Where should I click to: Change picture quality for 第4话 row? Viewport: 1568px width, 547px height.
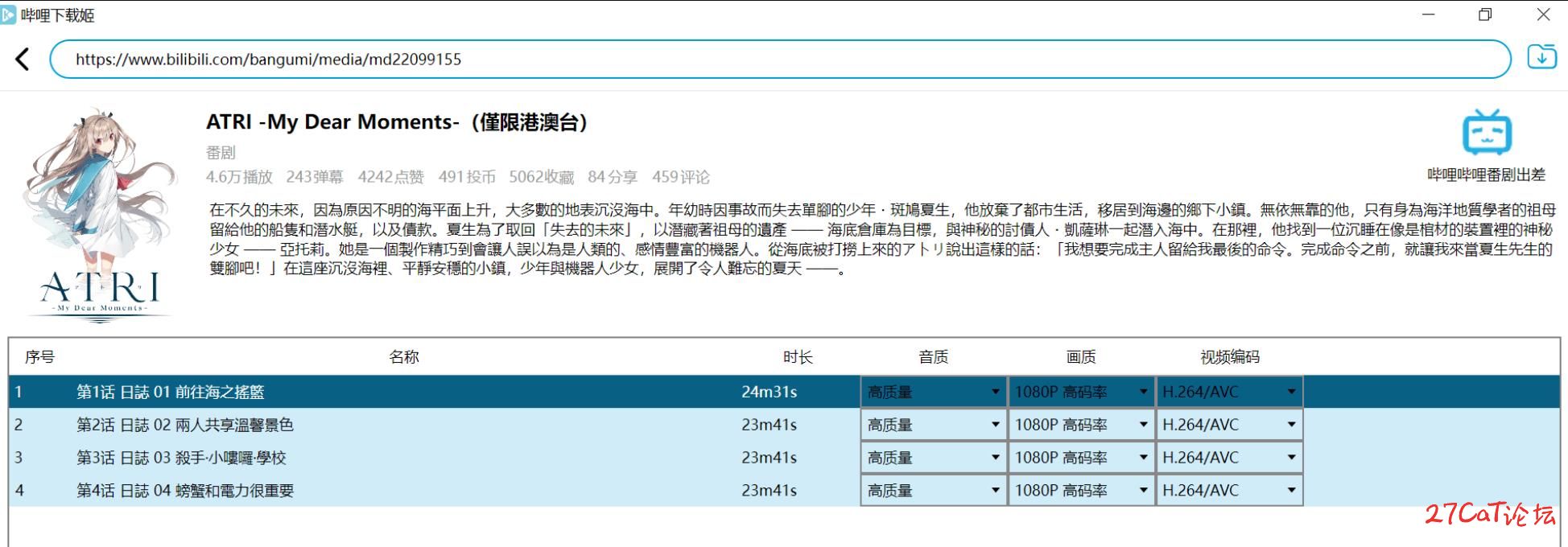pyautogui.click(x=1081, y=491)
